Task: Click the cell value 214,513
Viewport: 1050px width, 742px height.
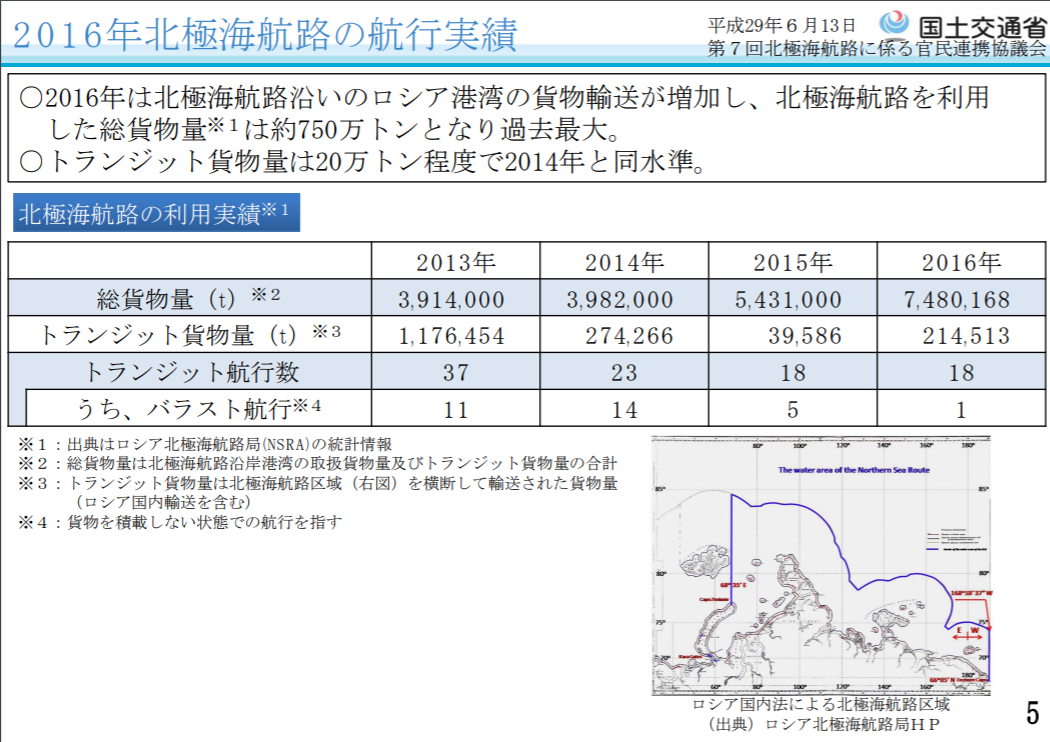Action: [x=966, y=336]
